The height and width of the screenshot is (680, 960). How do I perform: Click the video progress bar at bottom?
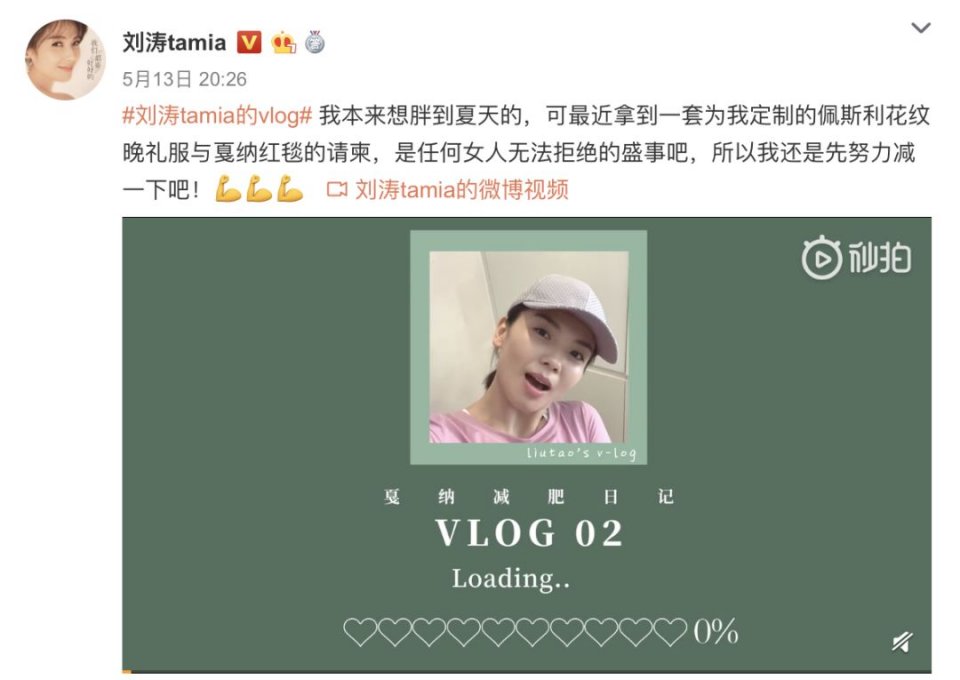click(x=527, y=672)
